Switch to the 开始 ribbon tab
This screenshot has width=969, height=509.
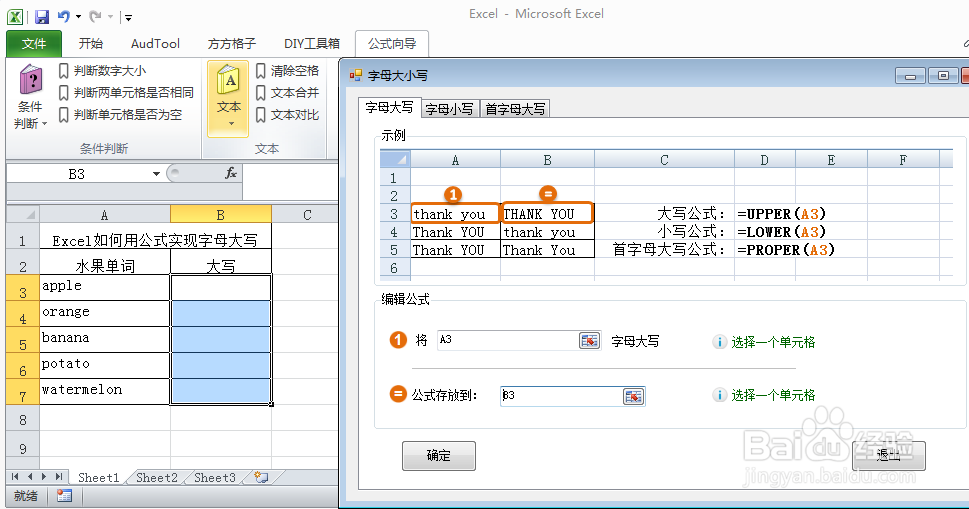point(91,44)
